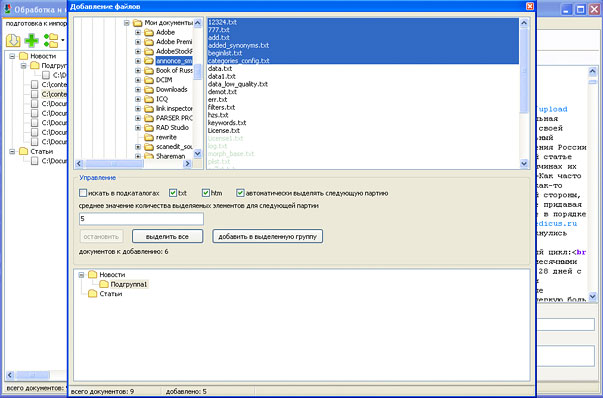The height and width of the screenshot is (398, 603).
Task: Select the ICQ folder in directory tree
Action: (x=162, y=99)
